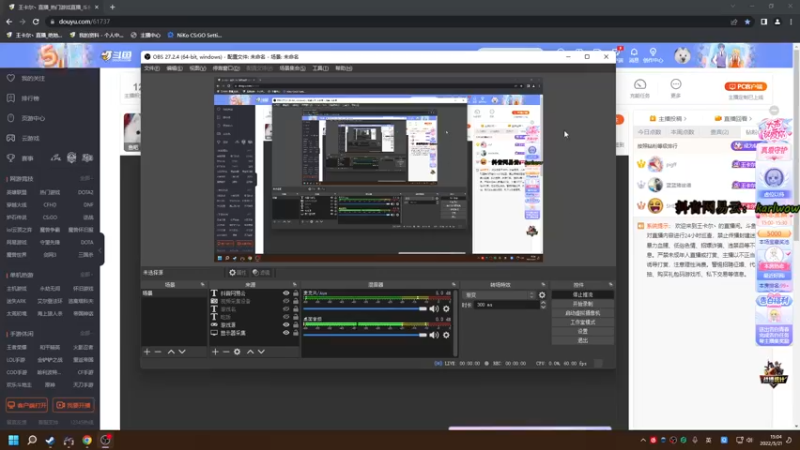800x450 pixels.
Task: Open the scene transition type dropdown
Action: click(498, 295)
